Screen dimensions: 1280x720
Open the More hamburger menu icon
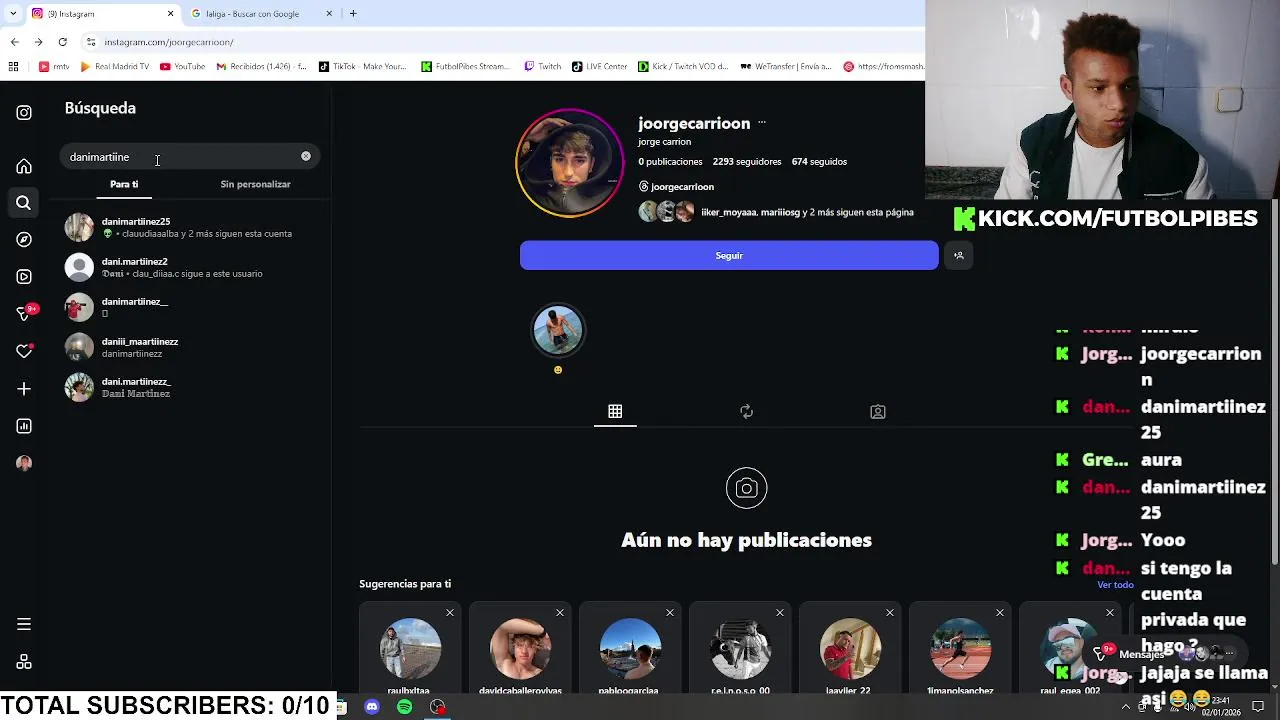24,624
